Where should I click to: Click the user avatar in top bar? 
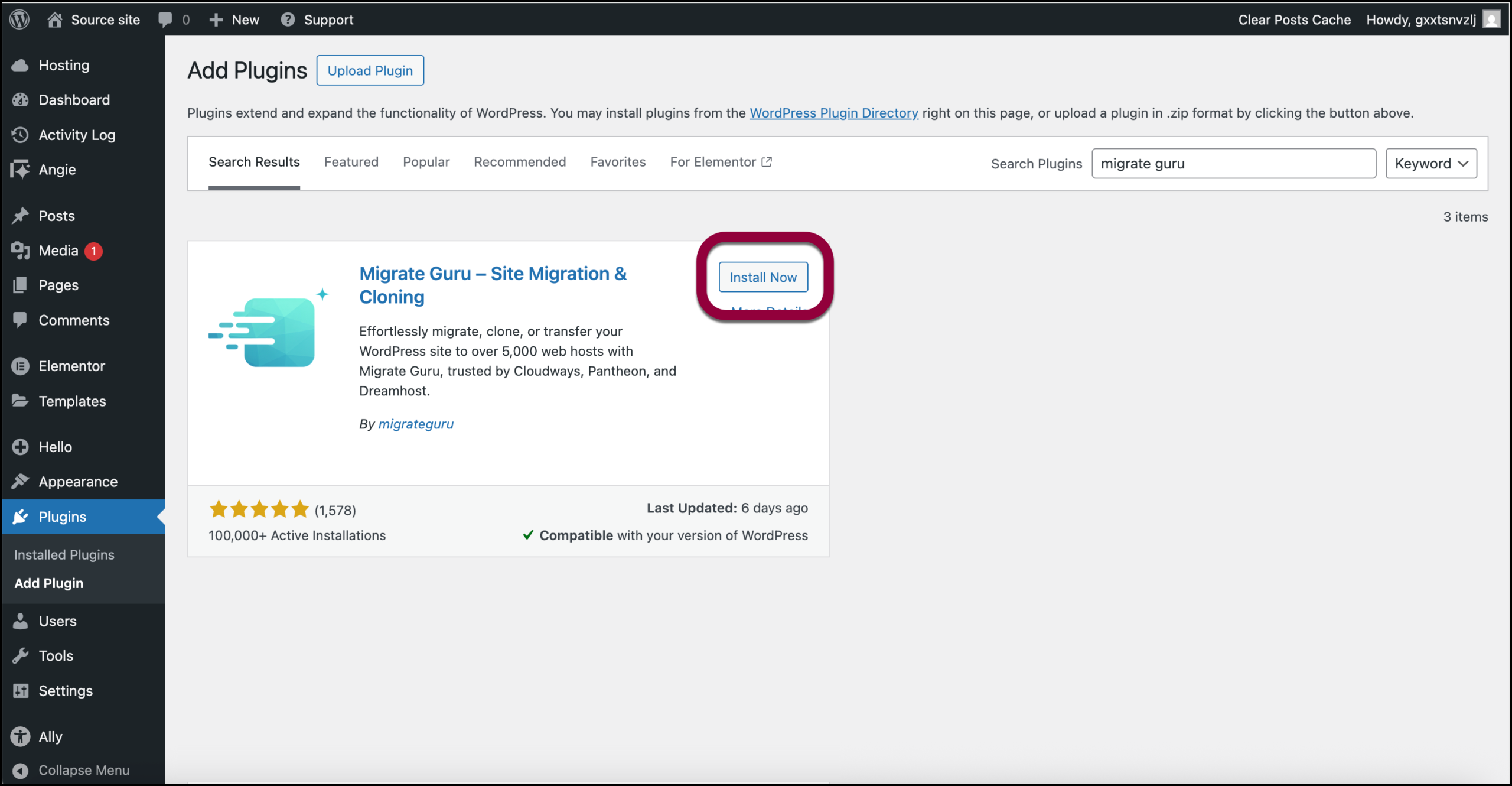(x=1491, y=20)
